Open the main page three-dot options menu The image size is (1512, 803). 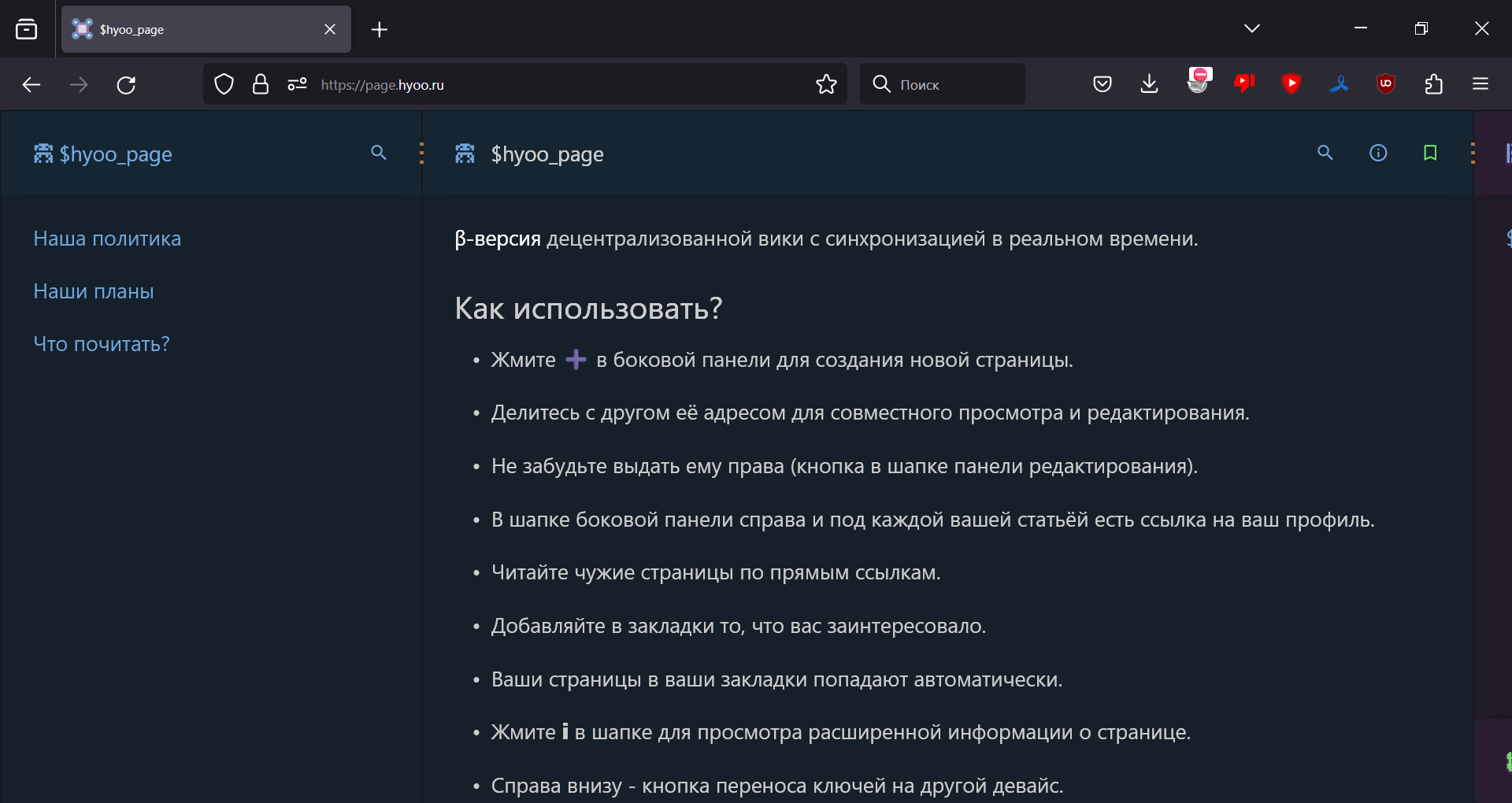pos(1473,154)
